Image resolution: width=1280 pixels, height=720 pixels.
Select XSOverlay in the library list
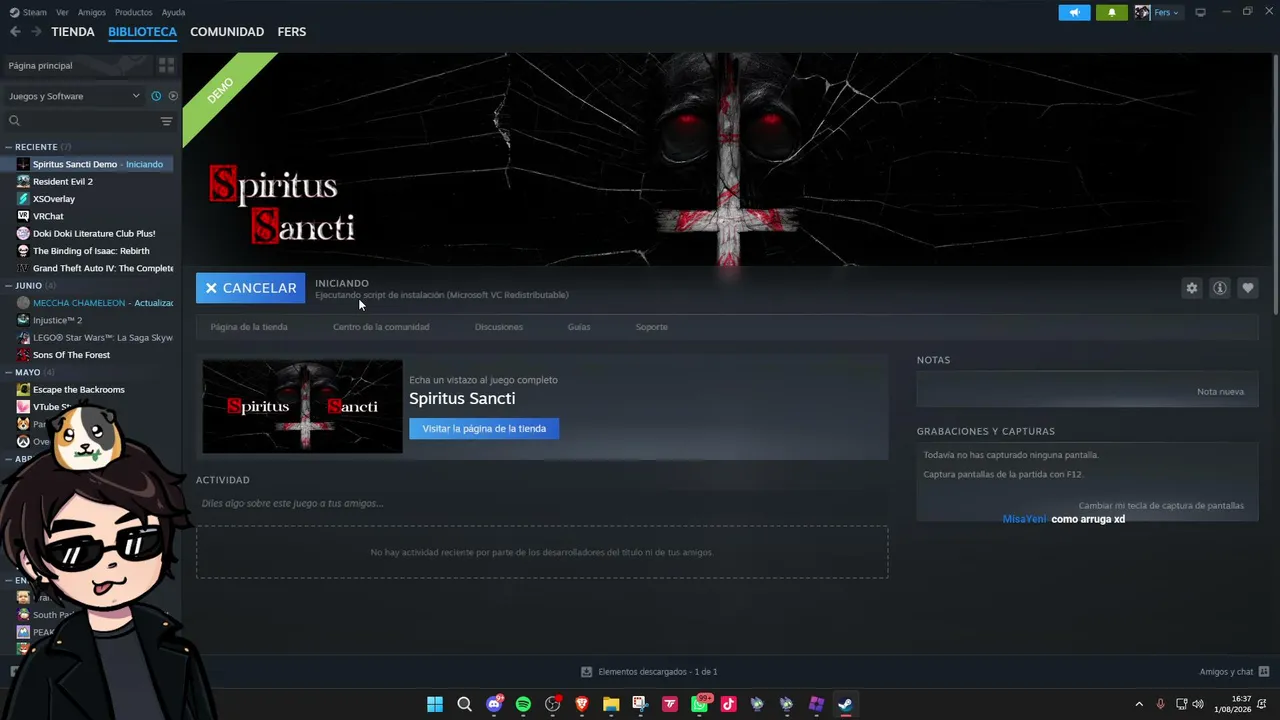click(90, 199)
